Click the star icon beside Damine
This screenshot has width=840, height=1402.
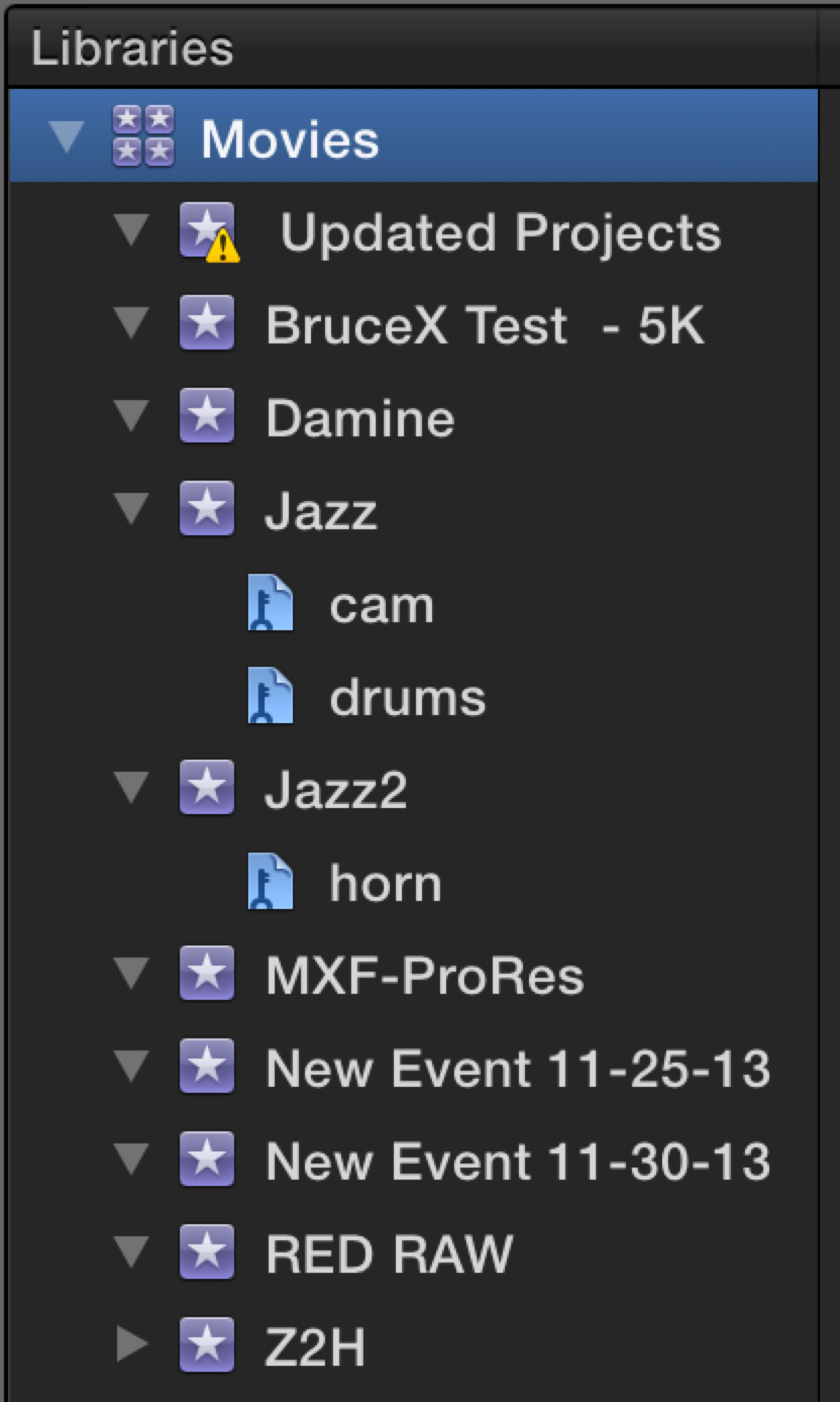pos(206,415)
